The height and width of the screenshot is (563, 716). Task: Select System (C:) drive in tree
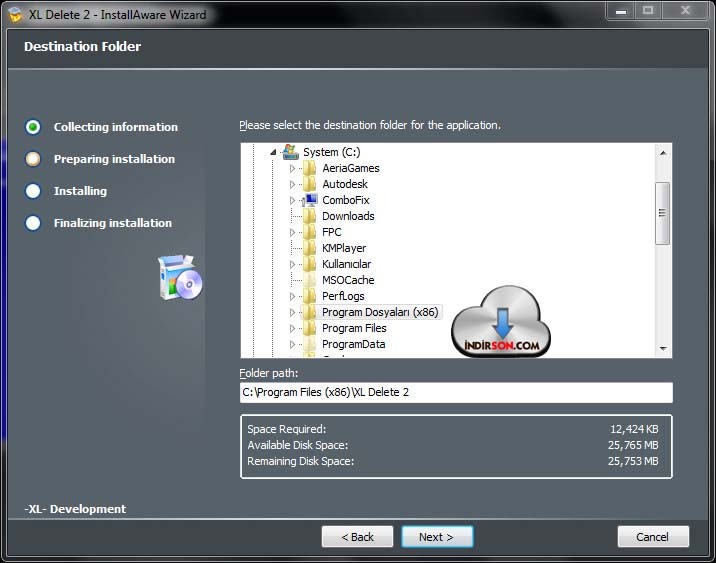click(x=332, y=152)
